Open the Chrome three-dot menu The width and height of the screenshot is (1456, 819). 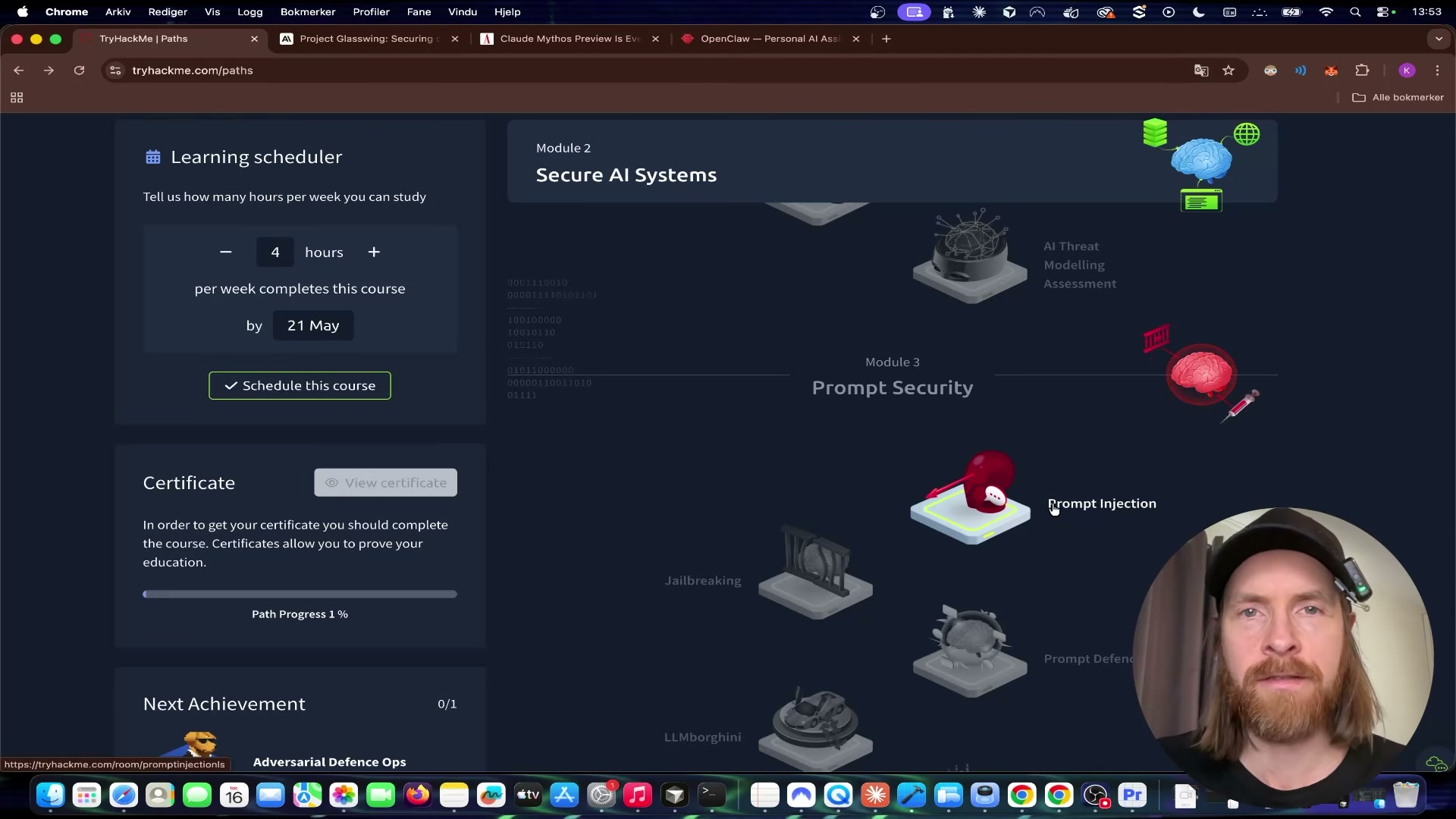pos(1438,71)
